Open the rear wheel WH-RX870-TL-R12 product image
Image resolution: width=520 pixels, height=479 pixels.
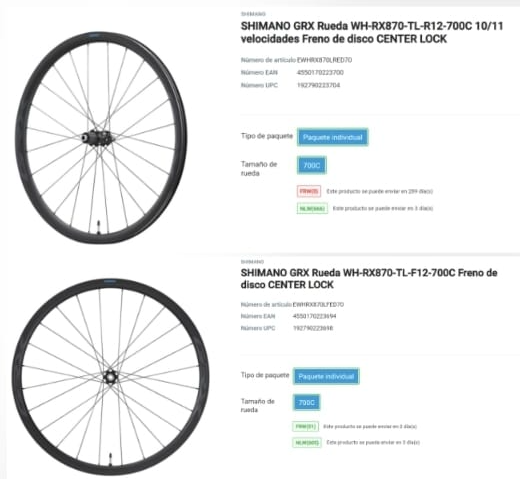pyautogui.click(x=101, y=138)
